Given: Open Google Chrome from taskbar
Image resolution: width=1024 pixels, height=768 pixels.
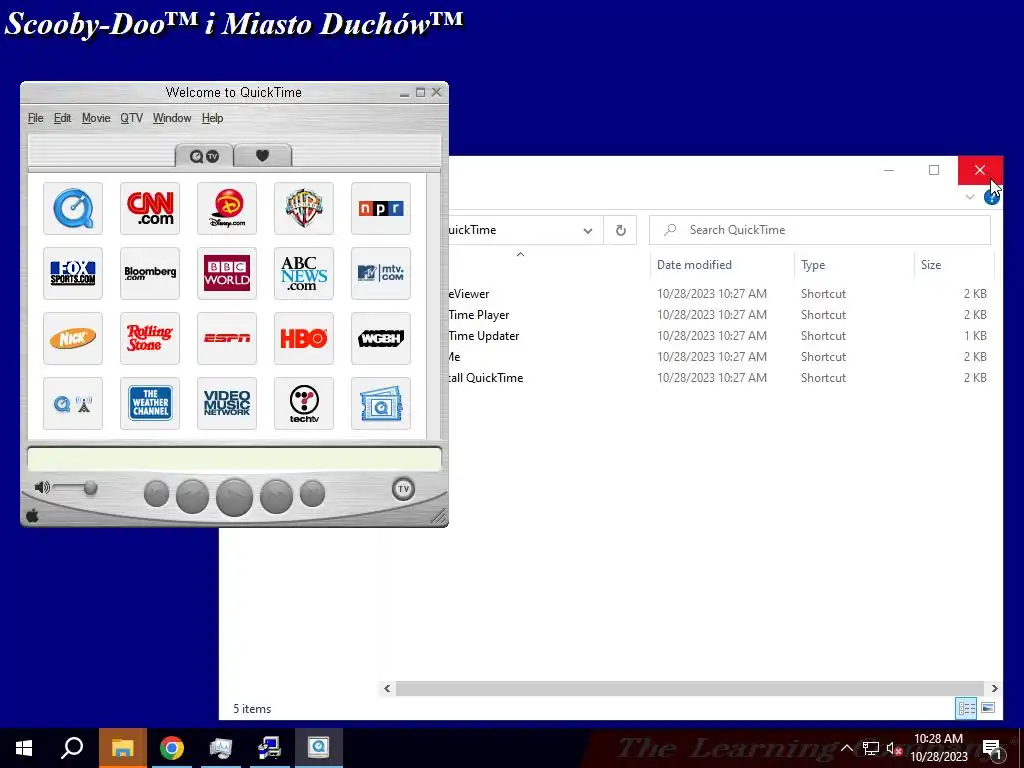Looking at the screenshot, I should tap(172, 748).
